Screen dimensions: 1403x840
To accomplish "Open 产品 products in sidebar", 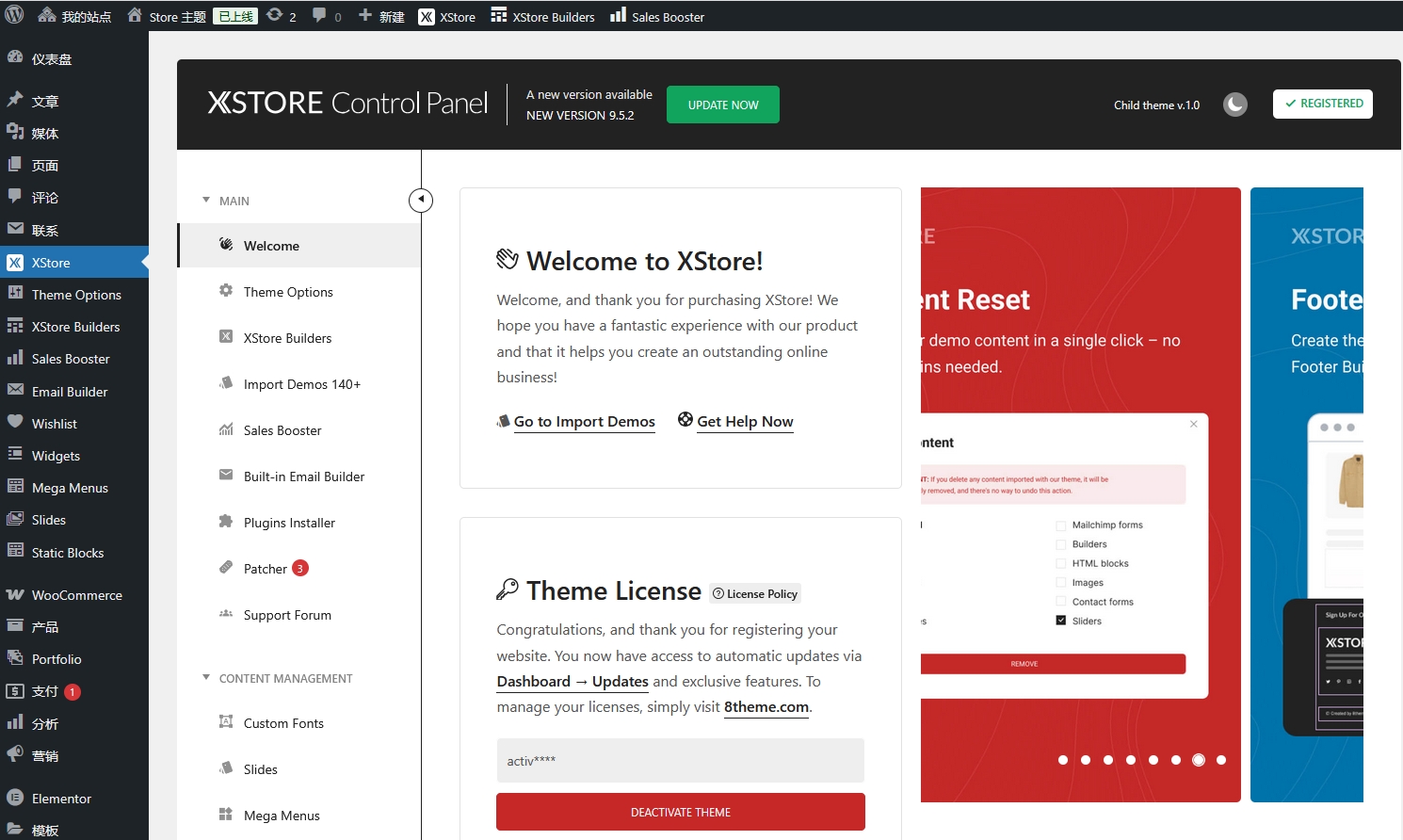I will click(74, 627).
